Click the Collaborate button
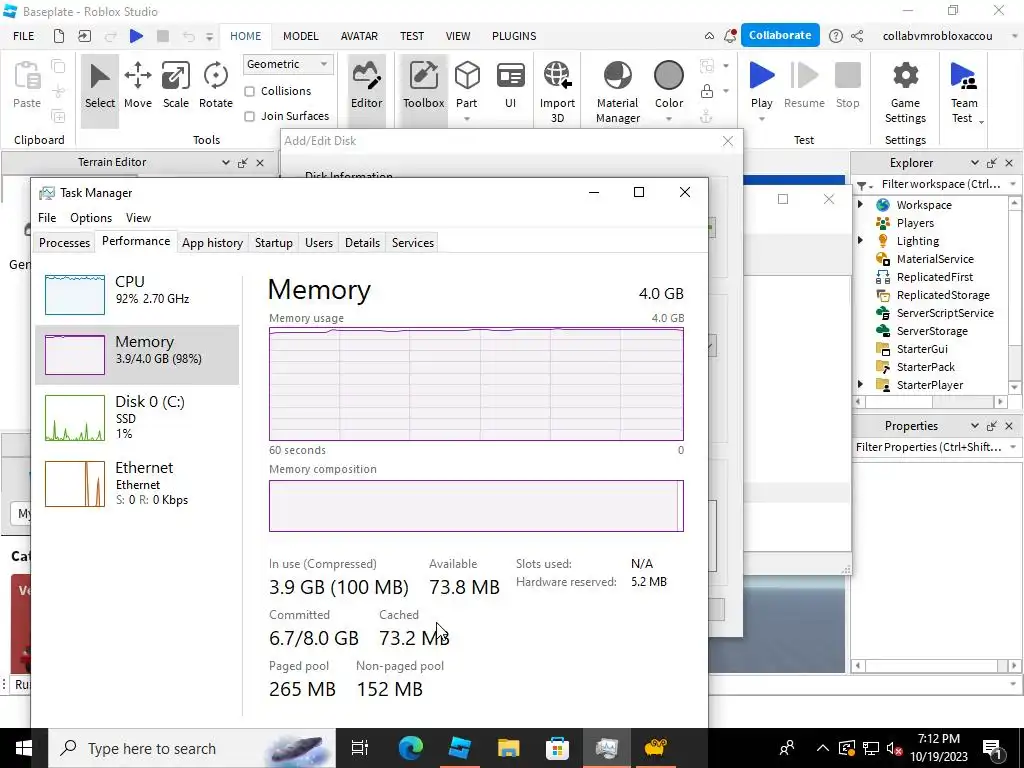Viewport: 1024px width, 768px height. point(780,35)
